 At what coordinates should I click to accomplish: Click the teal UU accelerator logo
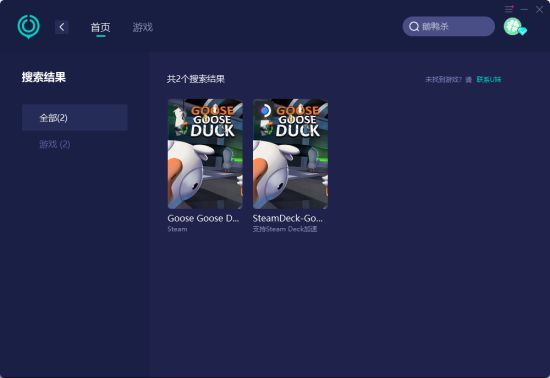tap(28, 27)
